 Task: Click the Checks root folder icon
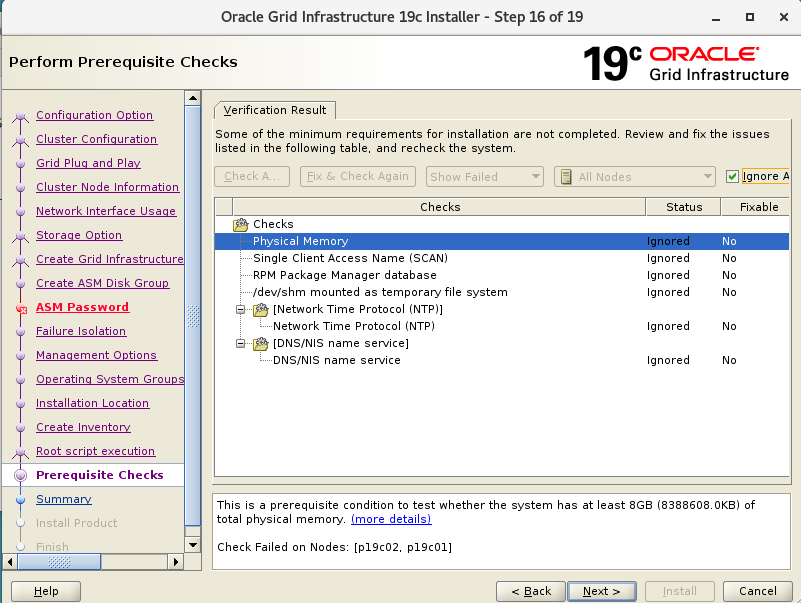241,224
